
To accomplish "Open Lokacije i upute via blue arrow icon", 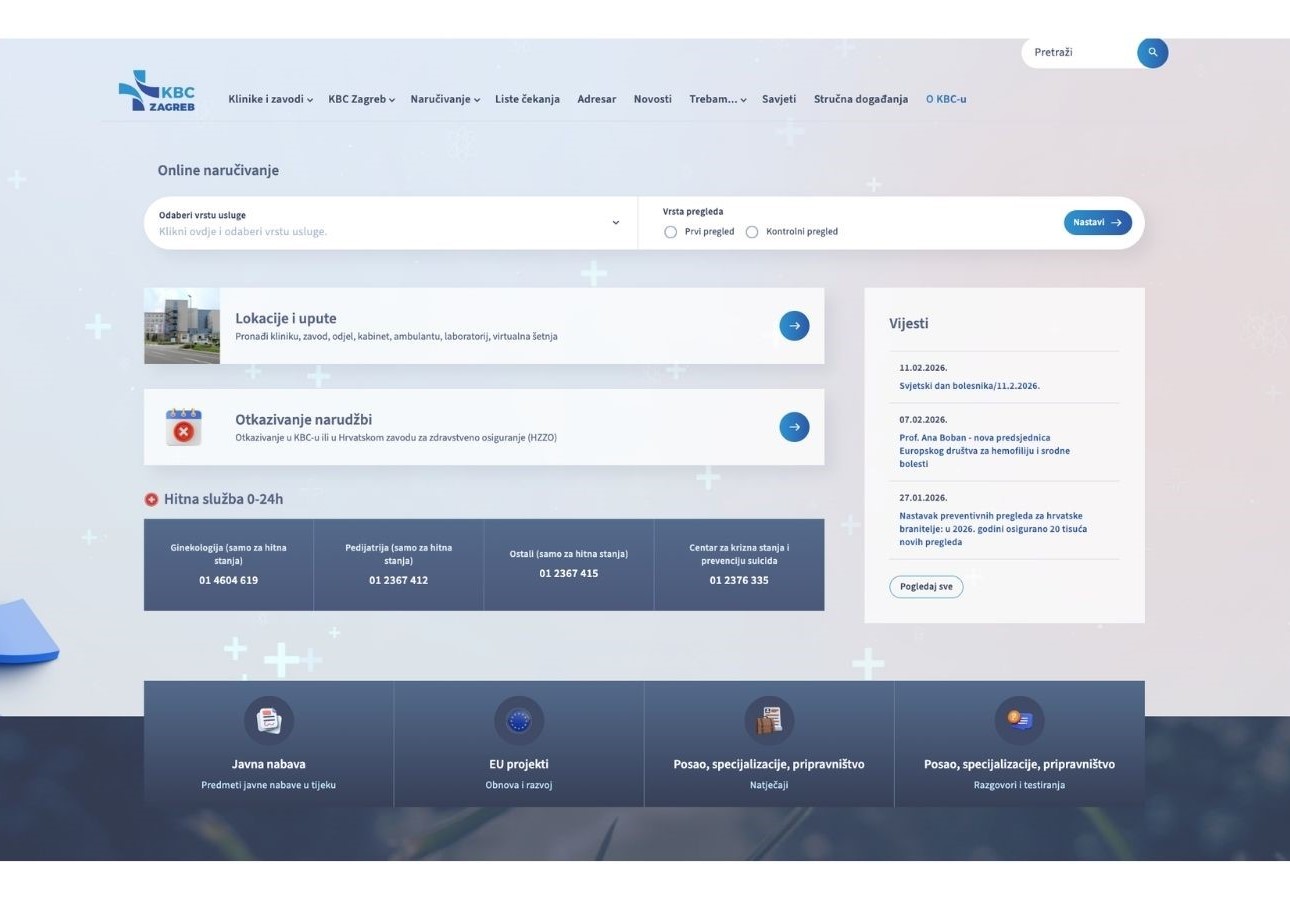I will (793, 325).
